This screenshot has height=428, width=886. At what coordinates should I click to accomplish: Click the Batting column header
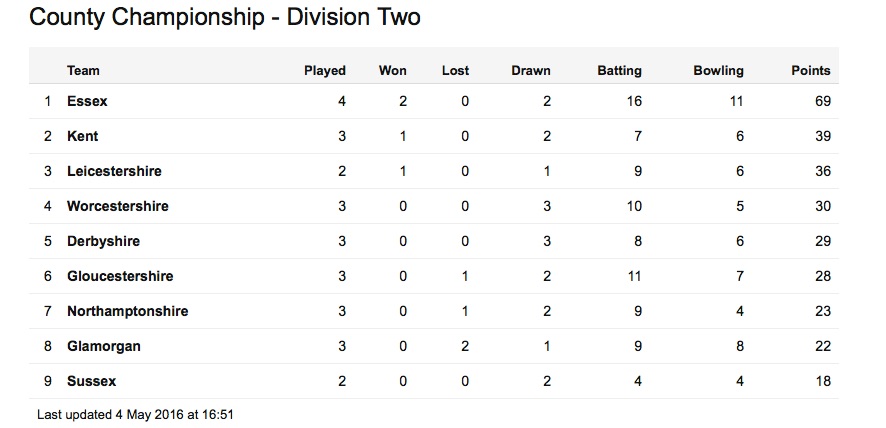tap(619, 71)
